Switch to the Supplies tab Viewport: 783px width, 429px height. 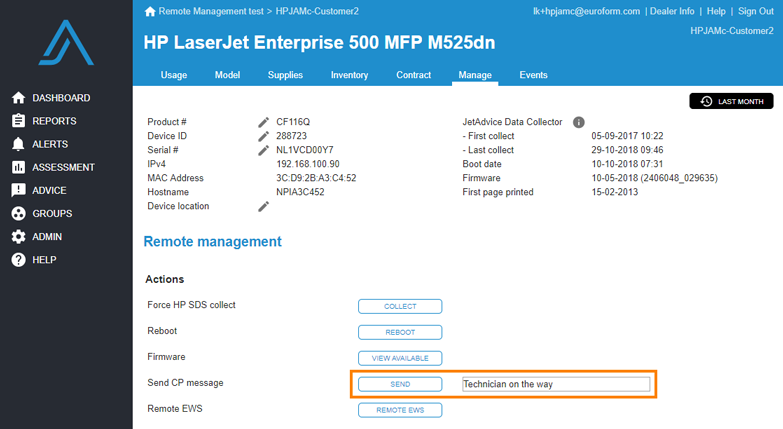coord(285,75)
